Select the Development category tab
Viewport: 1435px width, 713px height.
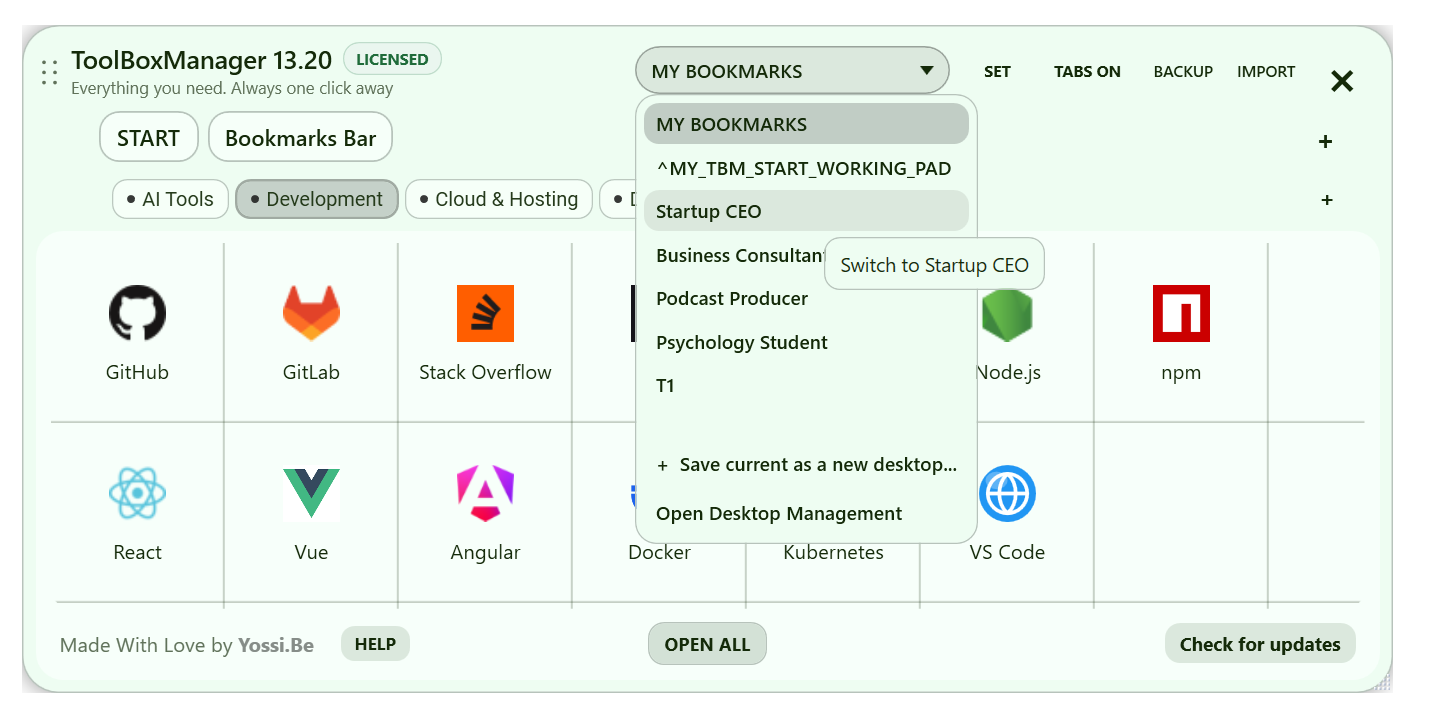pos(317,199)
